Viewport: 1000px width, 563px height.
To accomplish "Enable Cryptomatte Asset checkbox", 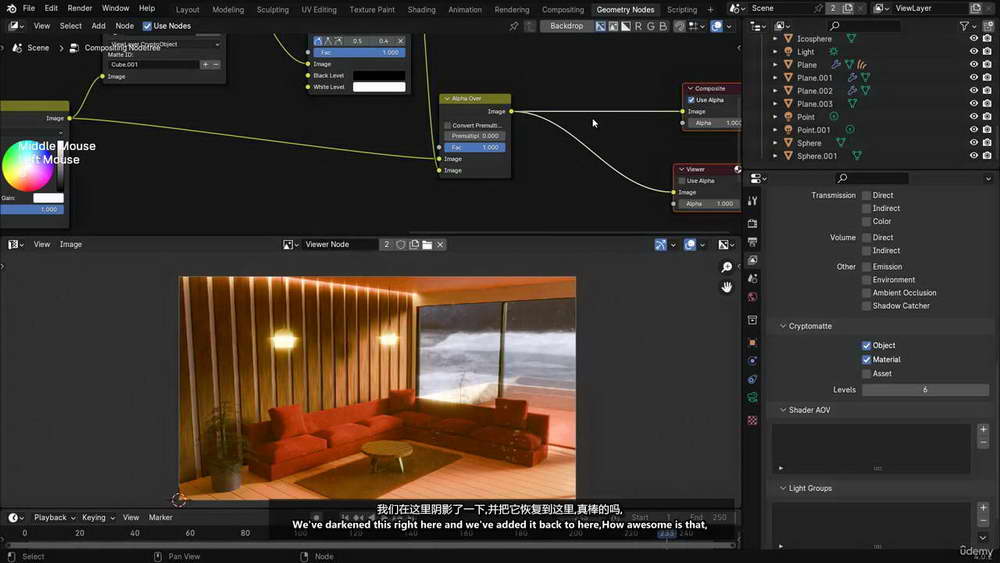I will coord(866,374).
